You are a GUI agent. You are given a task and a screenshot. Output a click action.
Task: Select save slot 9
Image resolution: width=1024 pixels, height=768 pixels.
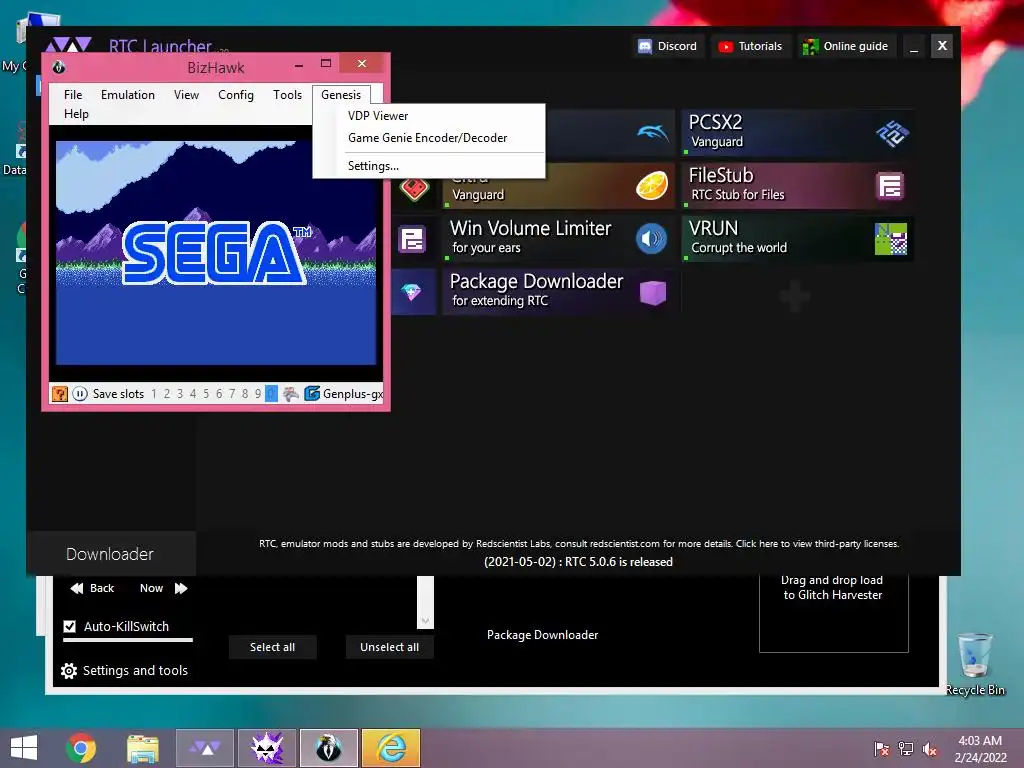[x=258, y=394]
